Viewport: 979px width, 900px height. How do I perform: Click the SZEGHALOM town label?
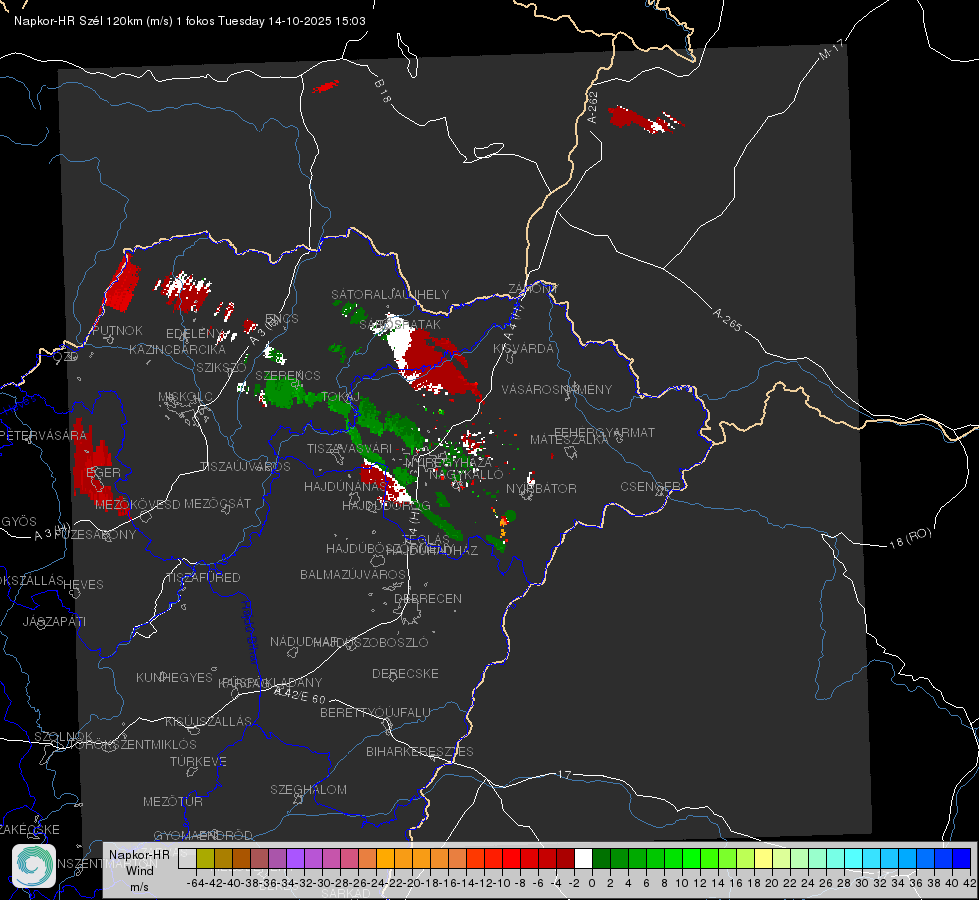pos(308,789)
